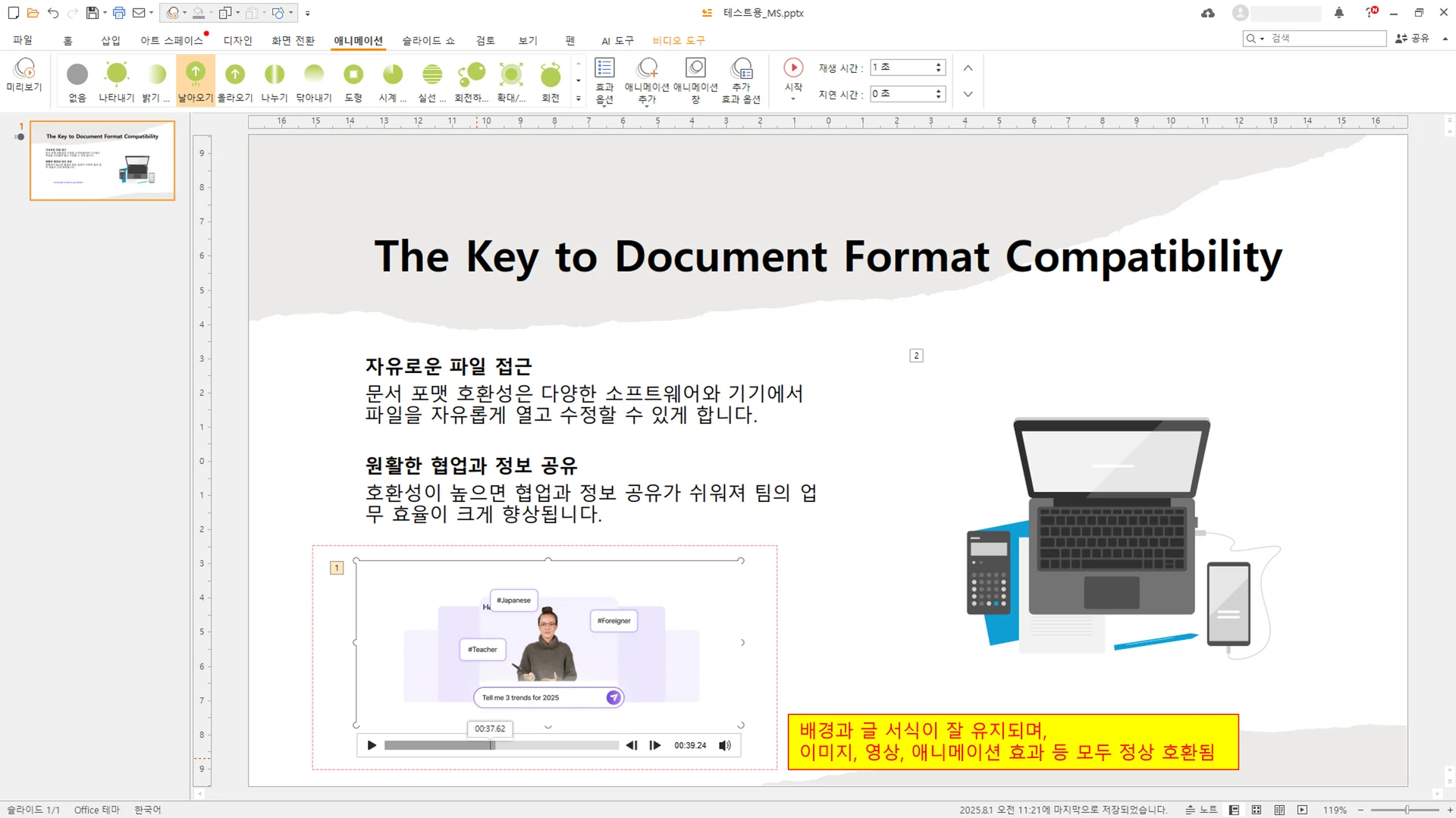Viewport: 1456px width, 818px height.
Task: Play the embedded video on the slide
Action: click(x=372, y=745)
